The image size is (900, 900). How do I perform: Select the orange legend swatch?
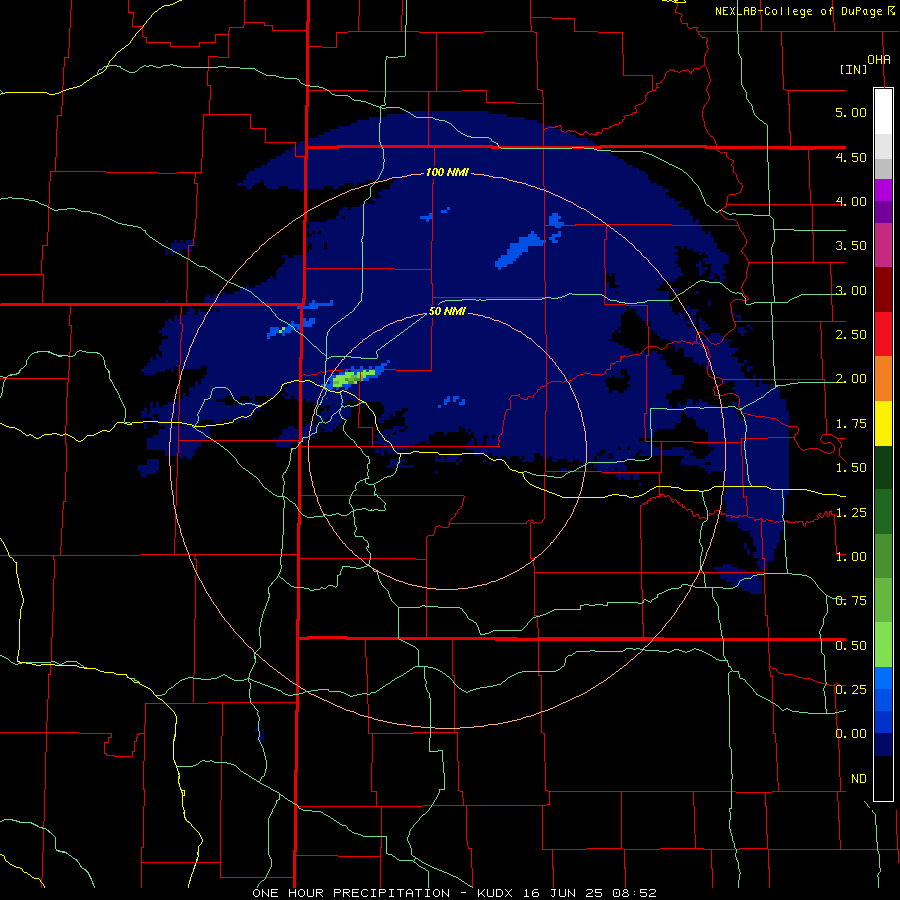coord(883,378)
